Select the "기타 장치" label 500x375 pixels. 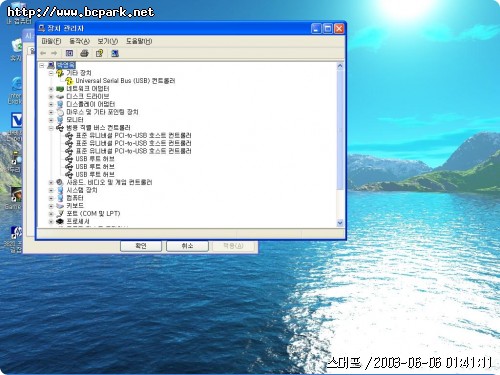pyautogui.click(x=79, y=73)
